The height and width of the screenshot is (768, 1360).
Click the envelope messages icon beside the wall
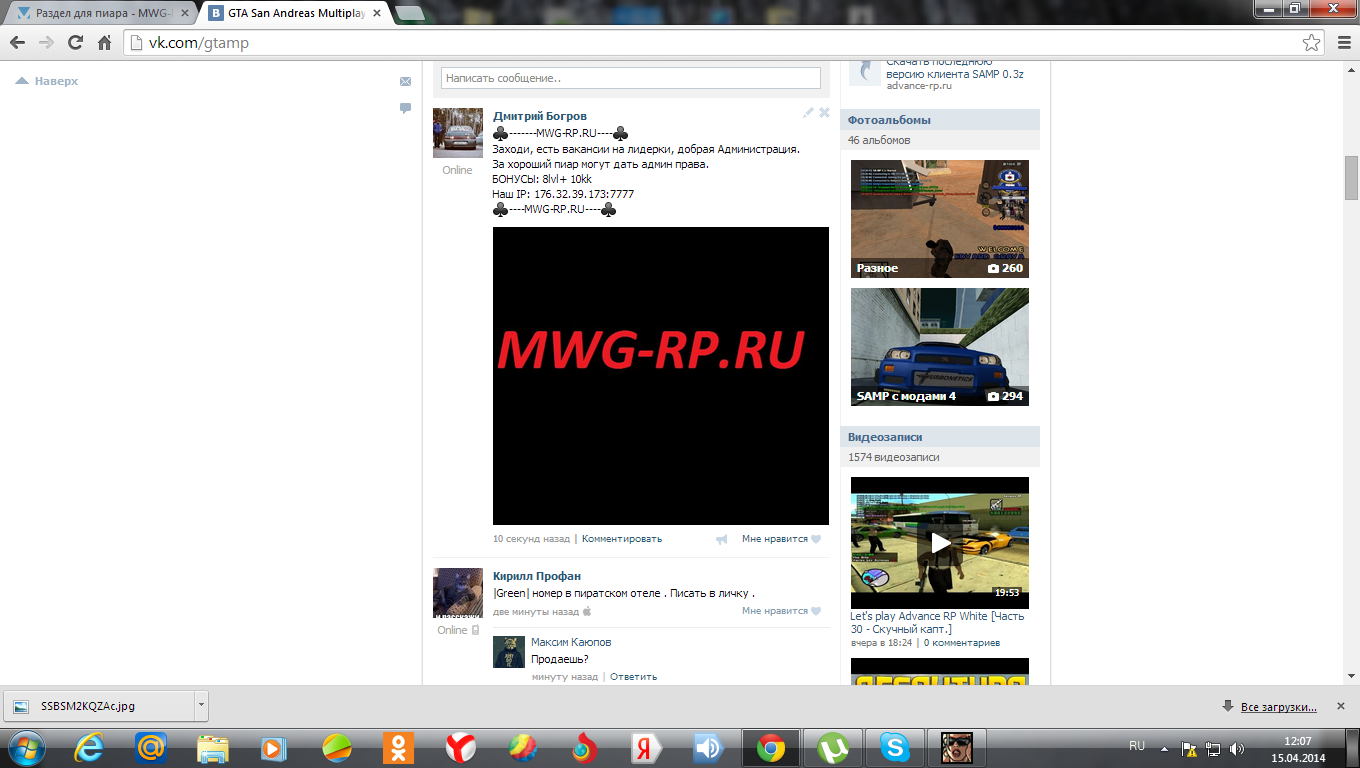405,81
